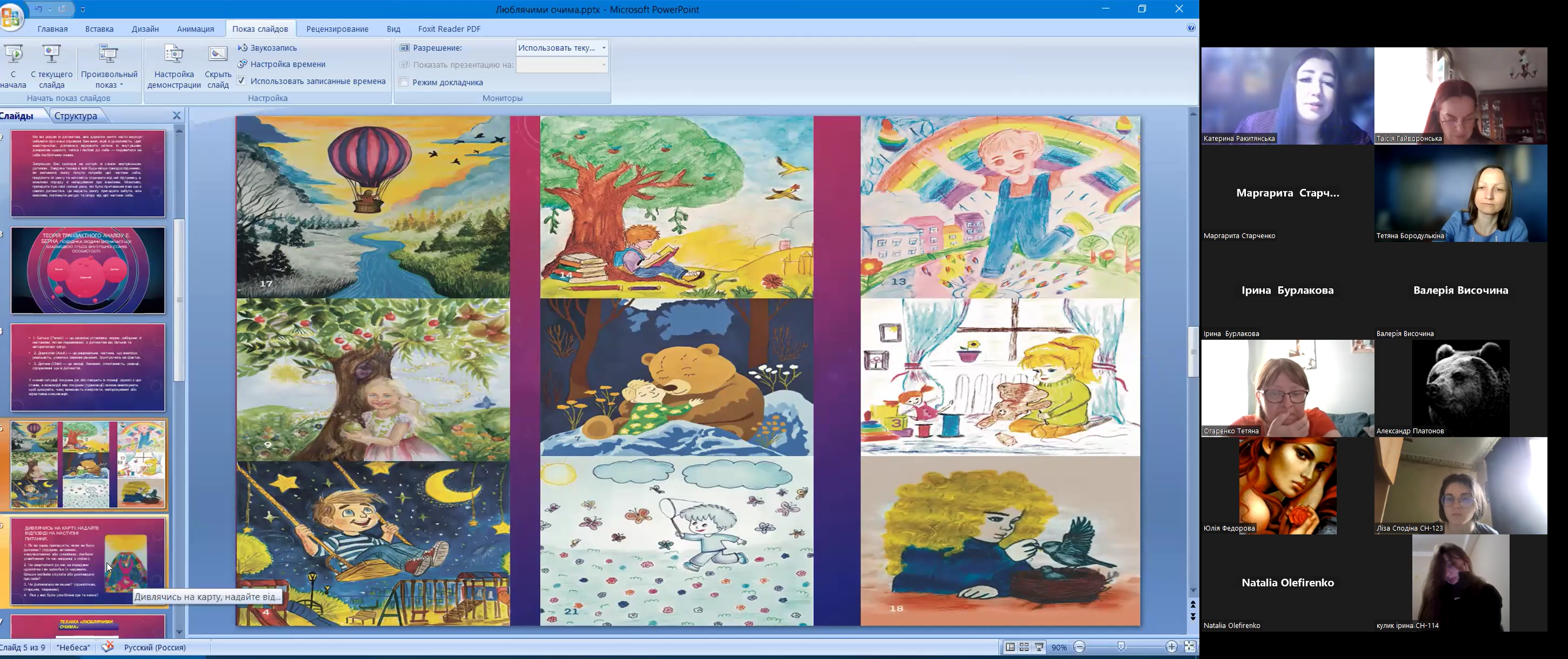Click the zoom slider handle
The width and height of the screenshot is (1568, 659).
(x=1121, y=648)
